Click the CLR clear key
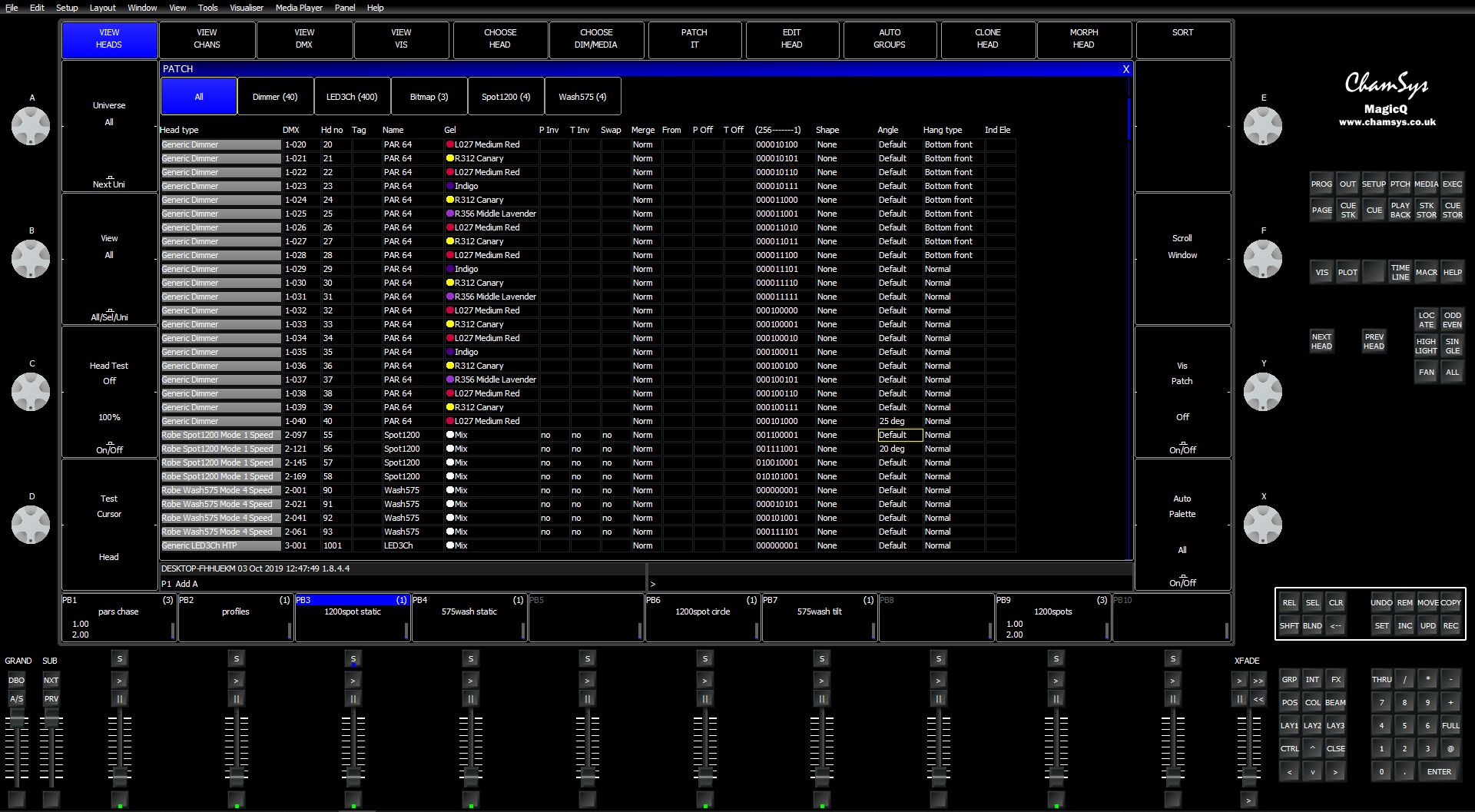This screenshot has height=812, width=1475. [1336, 602]
